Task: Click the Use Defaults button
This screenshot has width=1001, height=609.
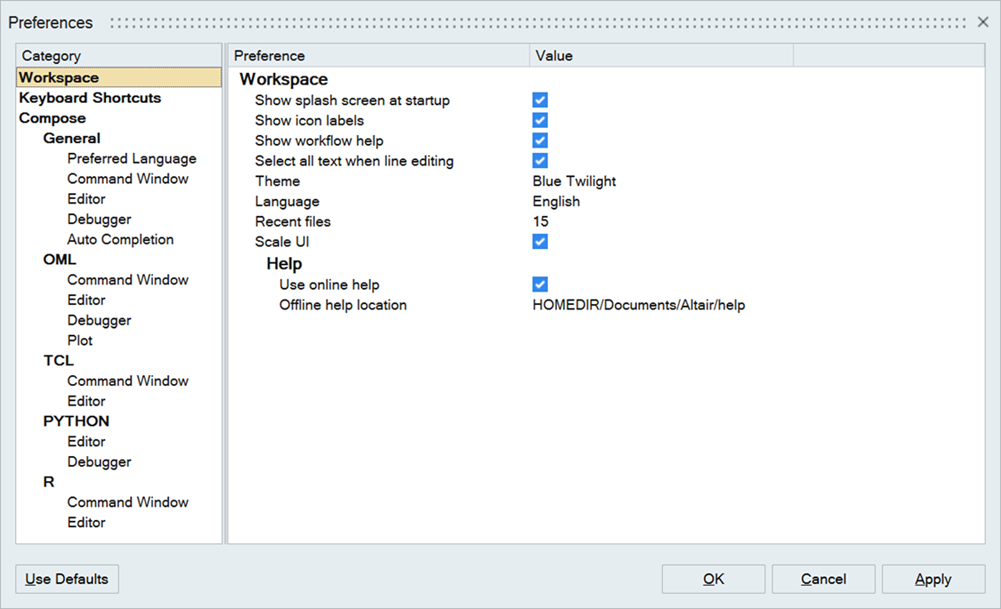Action: [x=66, y=578]
